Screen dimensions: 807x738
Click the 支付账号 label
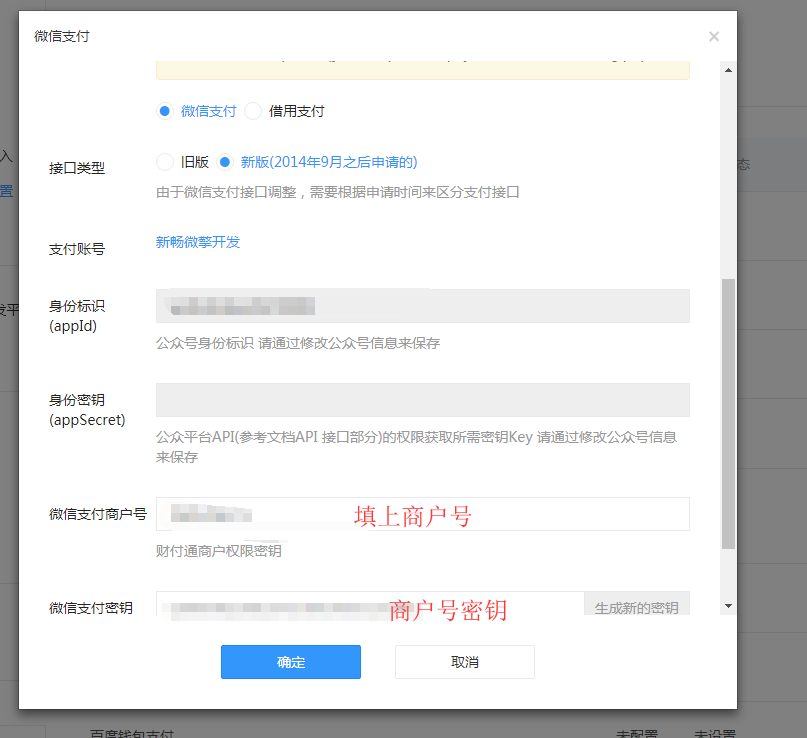[x=77, y=249]
